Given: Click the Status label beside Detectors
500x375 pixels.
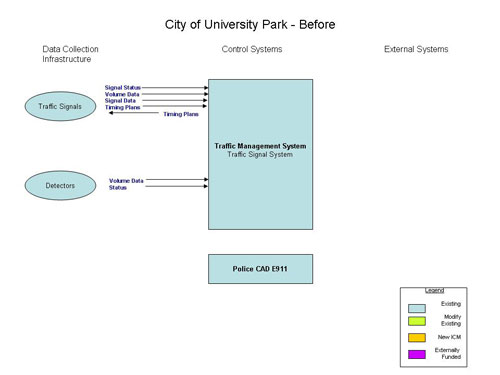Looking at the screenshot, I should (x=118, y=188).
